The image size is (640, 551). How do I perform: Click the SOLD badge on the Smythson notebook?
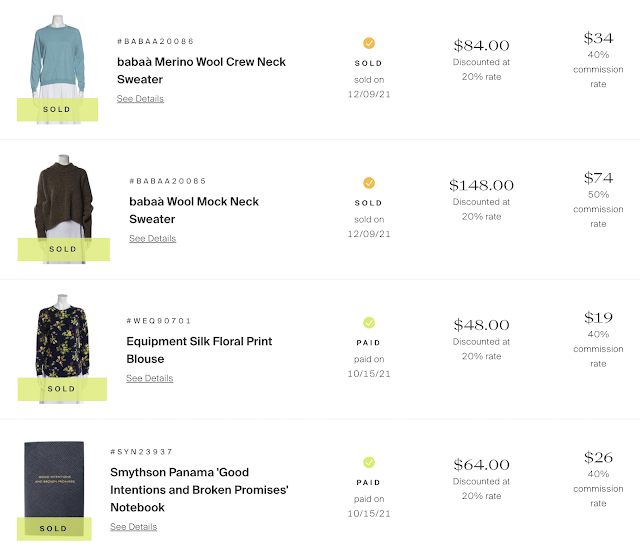pyautogui.click(x=54, y=528)
